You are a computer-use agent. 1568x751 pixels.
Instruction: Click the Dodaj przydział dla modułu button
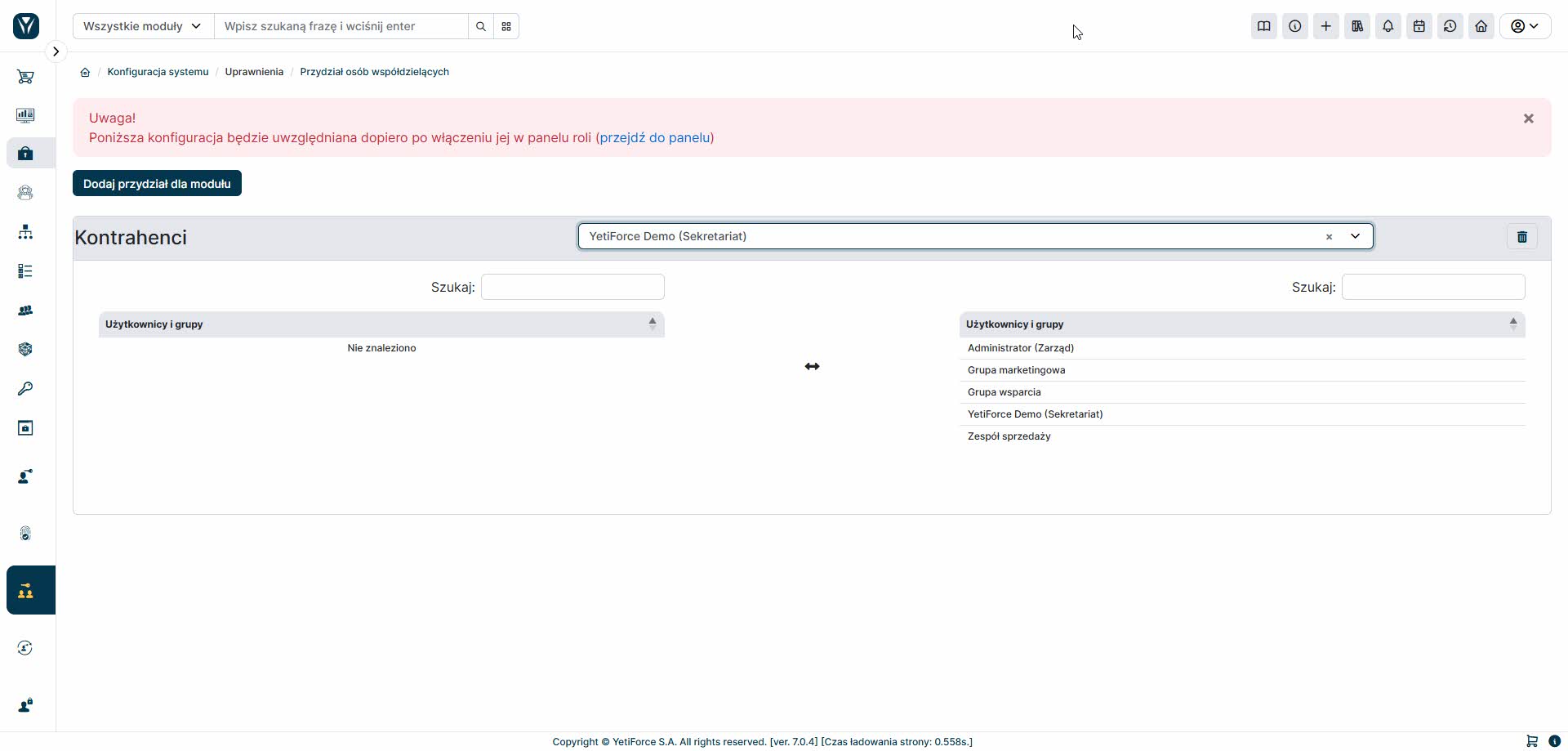pos(157,183)
